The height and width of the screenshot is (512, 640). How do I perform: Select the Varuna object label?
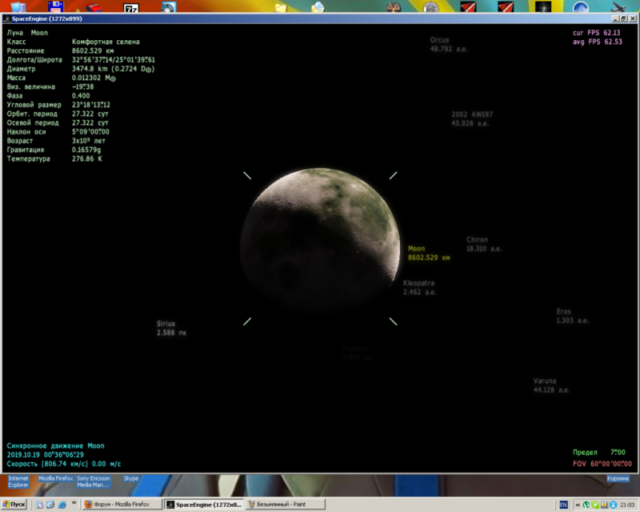click(551, 385)
